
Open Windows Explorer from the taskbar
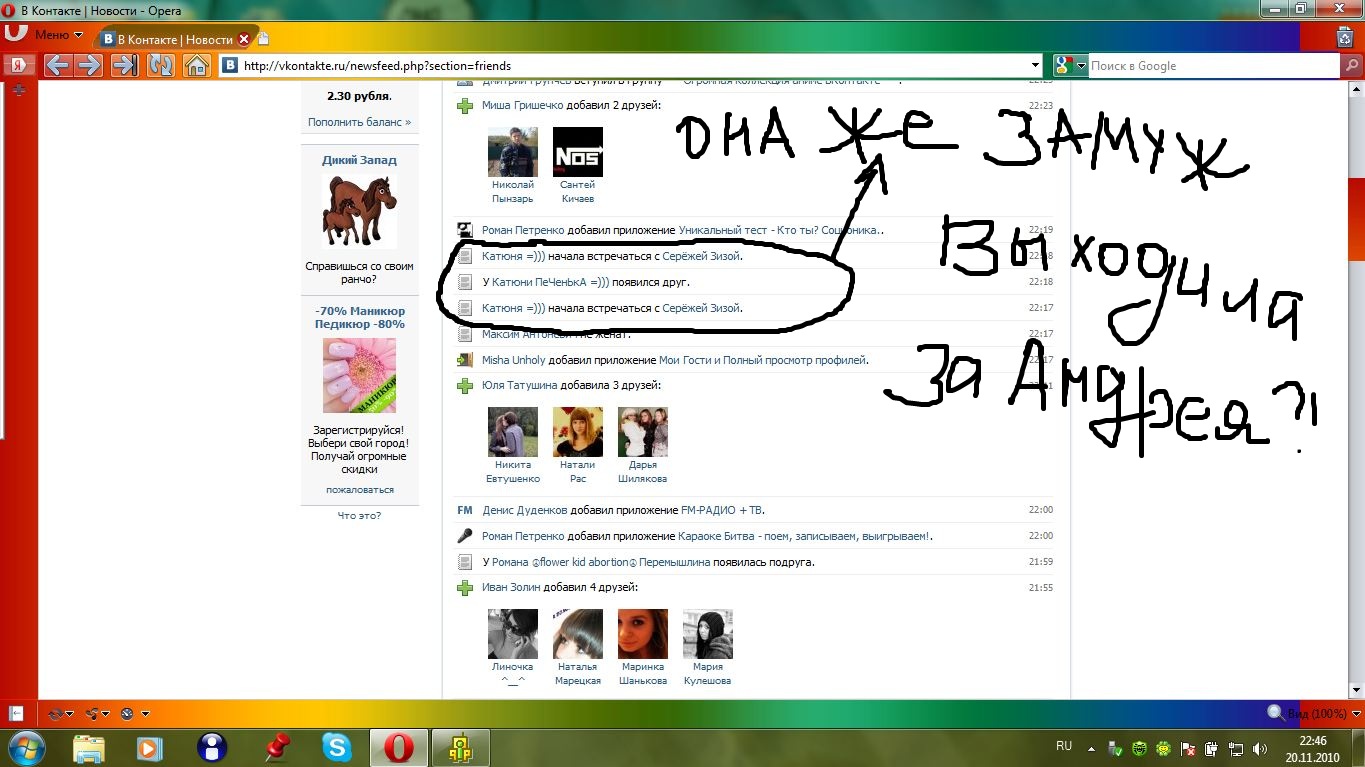pyautogui.click(x=89, y=748)
